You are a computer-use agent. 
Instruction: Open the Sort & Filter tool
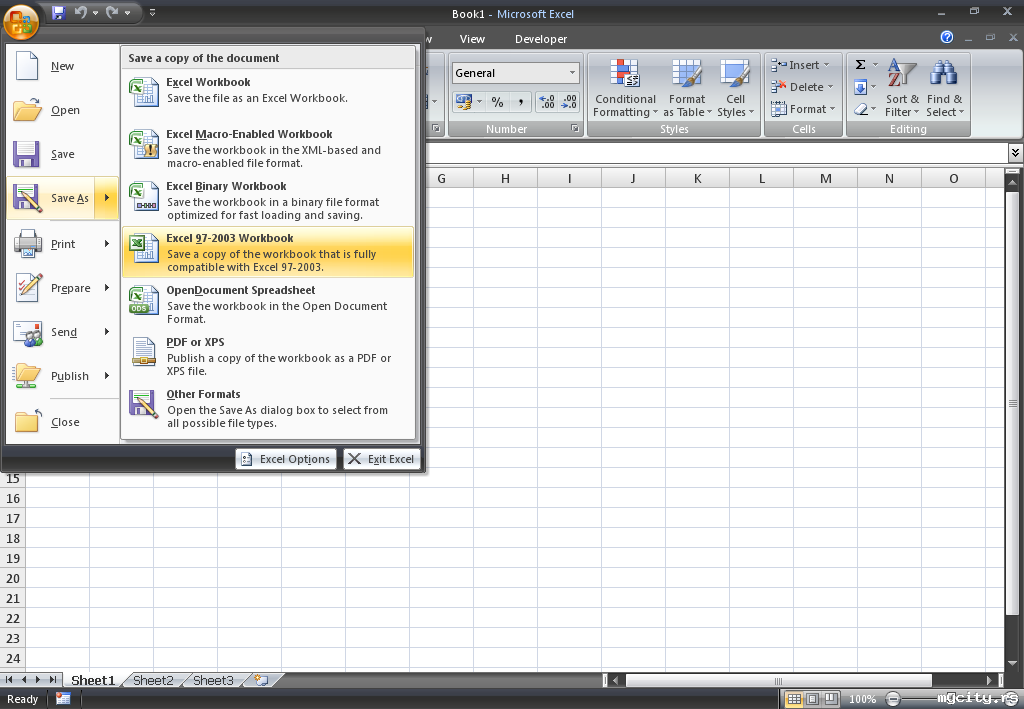pyautogui.click(x=902, y=88)
